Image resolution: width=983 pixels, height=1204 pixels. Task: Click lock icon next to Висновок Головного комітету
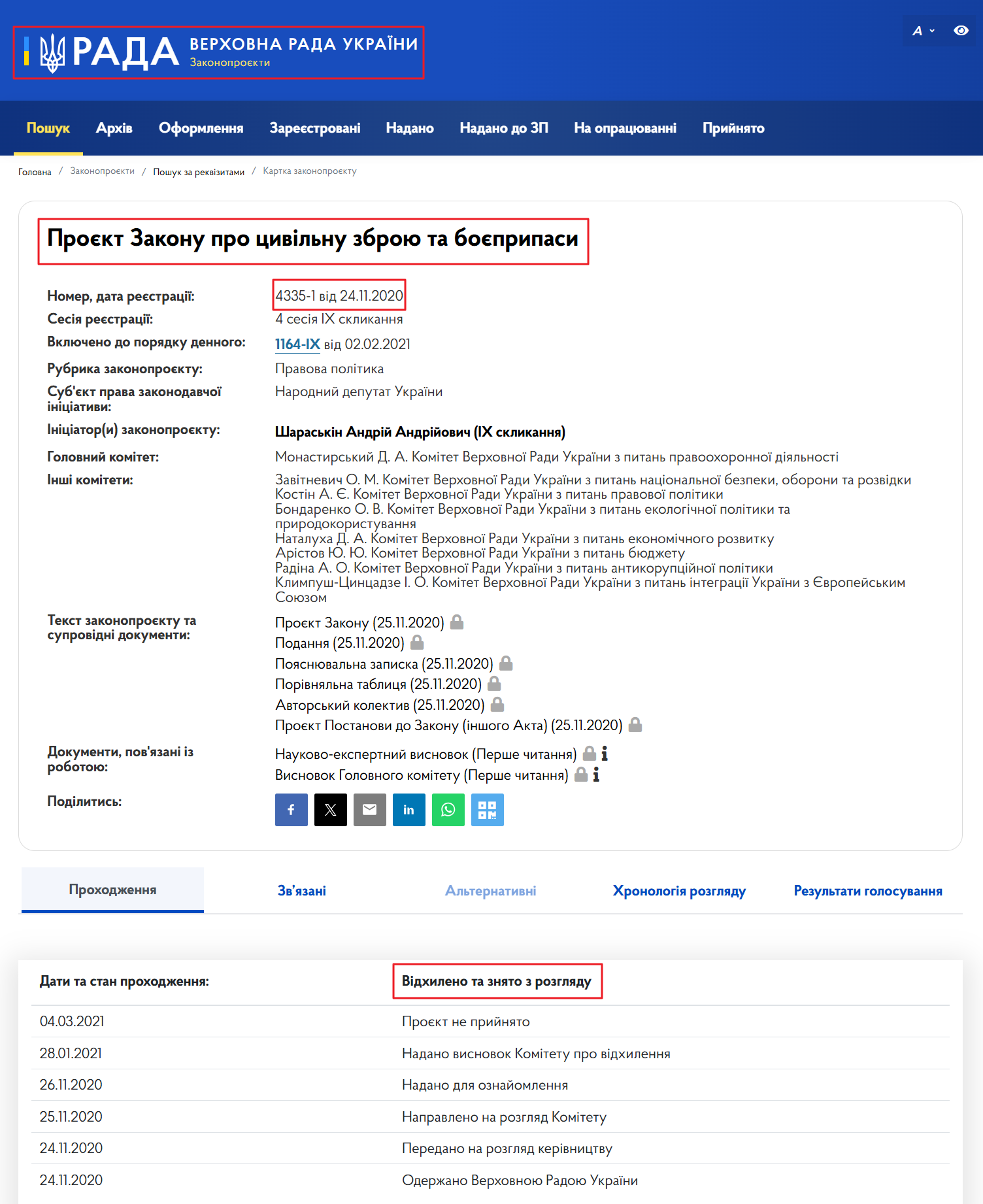(x=581, y=775)
